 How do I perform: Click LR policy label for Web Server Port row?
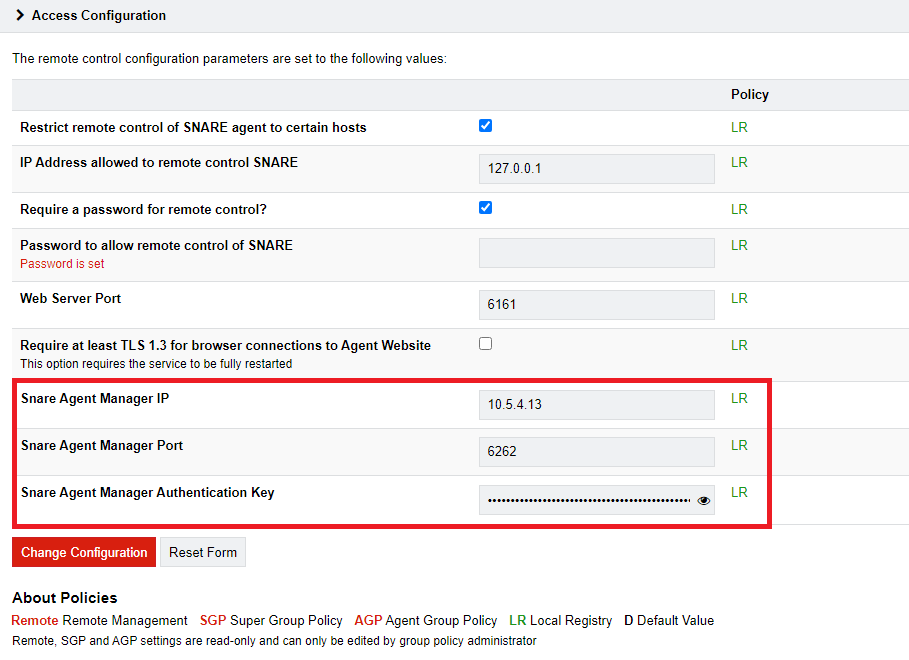pos(739,298)
